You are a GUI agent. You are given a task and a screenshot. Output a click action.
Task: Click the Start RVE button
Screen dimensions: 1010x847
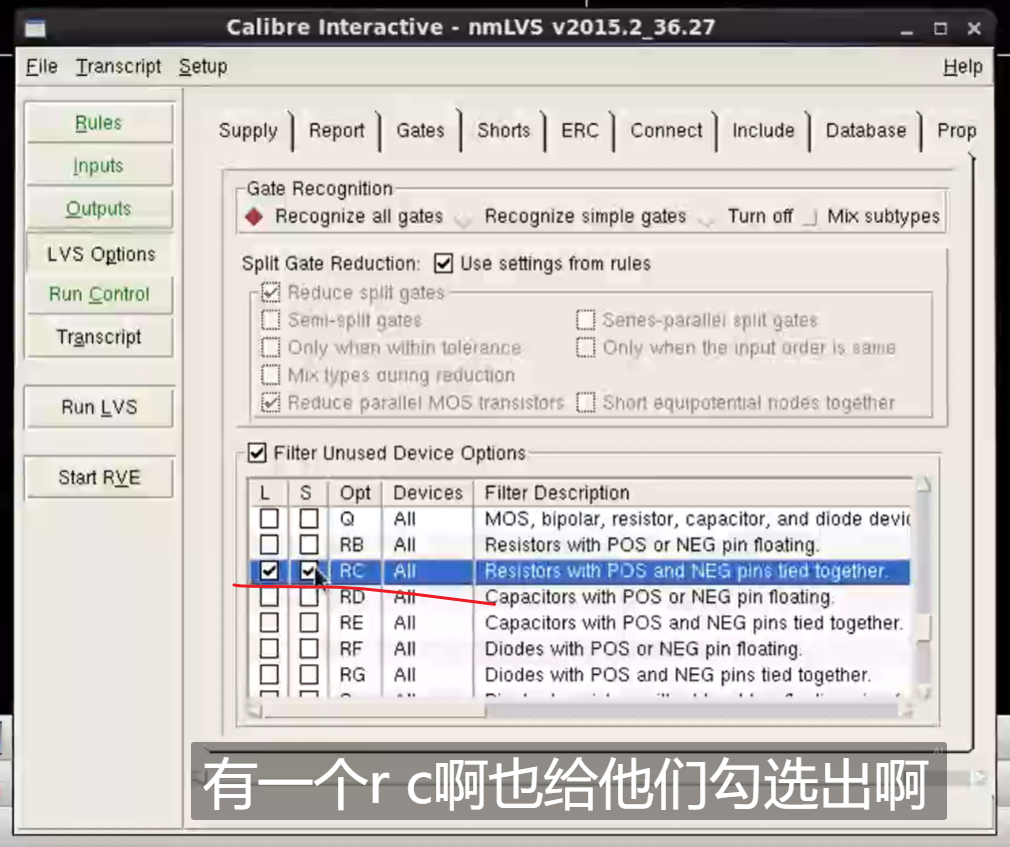tap(99, 477)
